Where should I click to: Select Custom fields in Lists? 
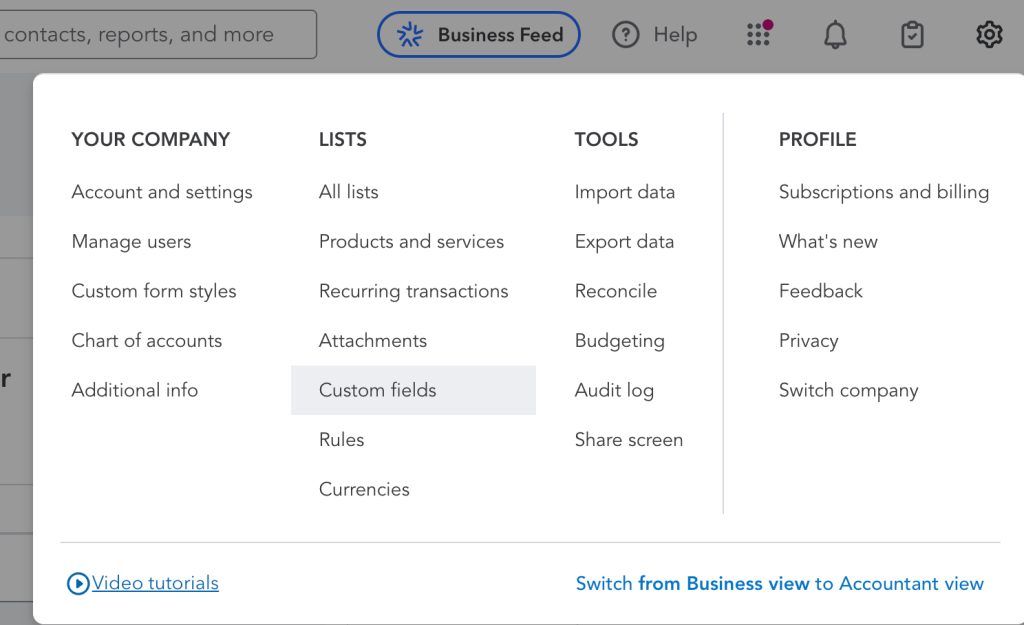point(378,390)
